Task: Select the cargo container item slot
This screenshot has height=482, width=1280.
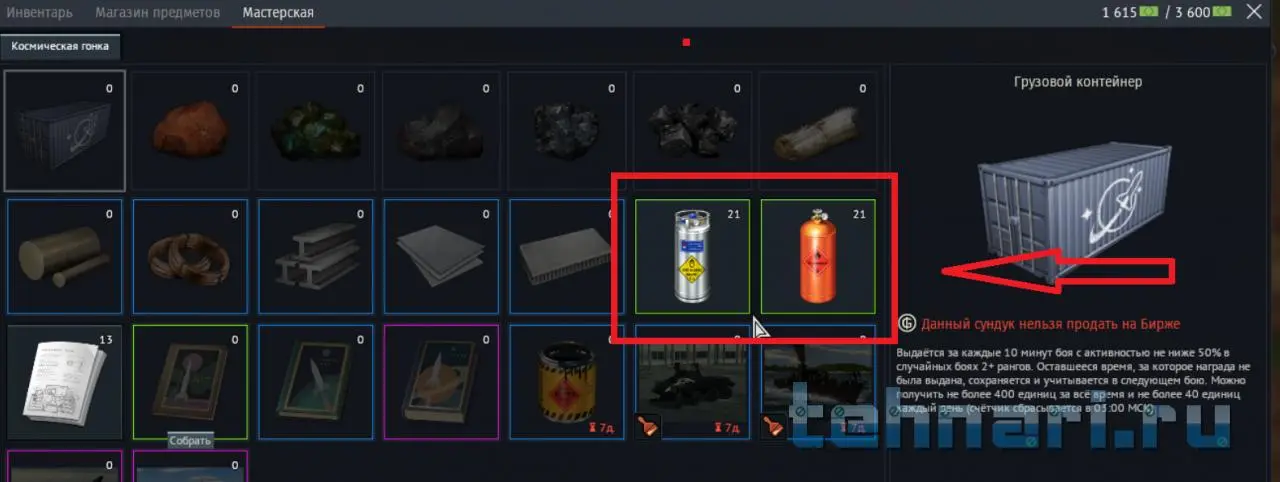Action: click(x=65, y=131)
